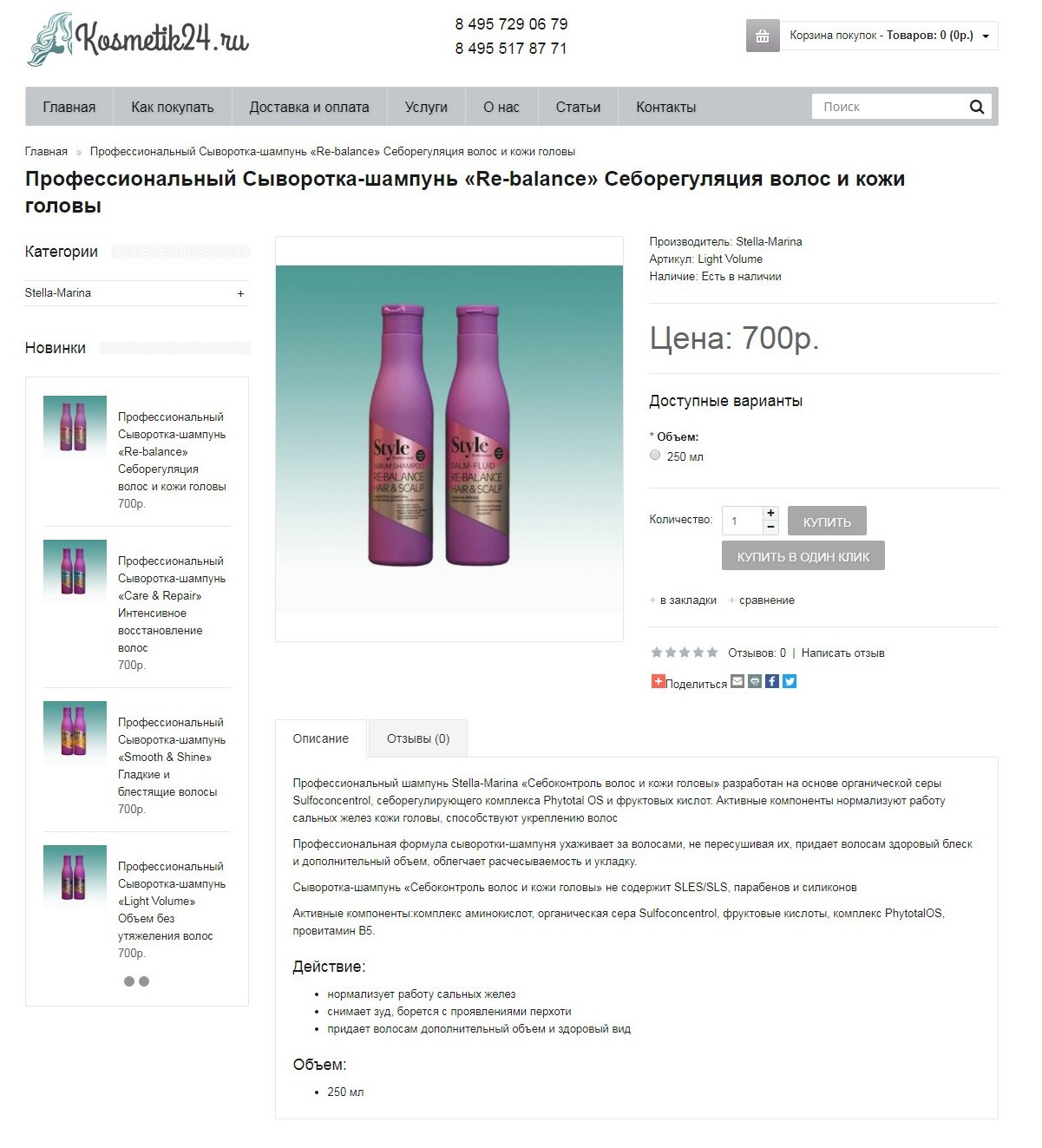Rate the product with the fifth star
The height and width of the screenshot is (1148, 1042).
pos(712,653)
